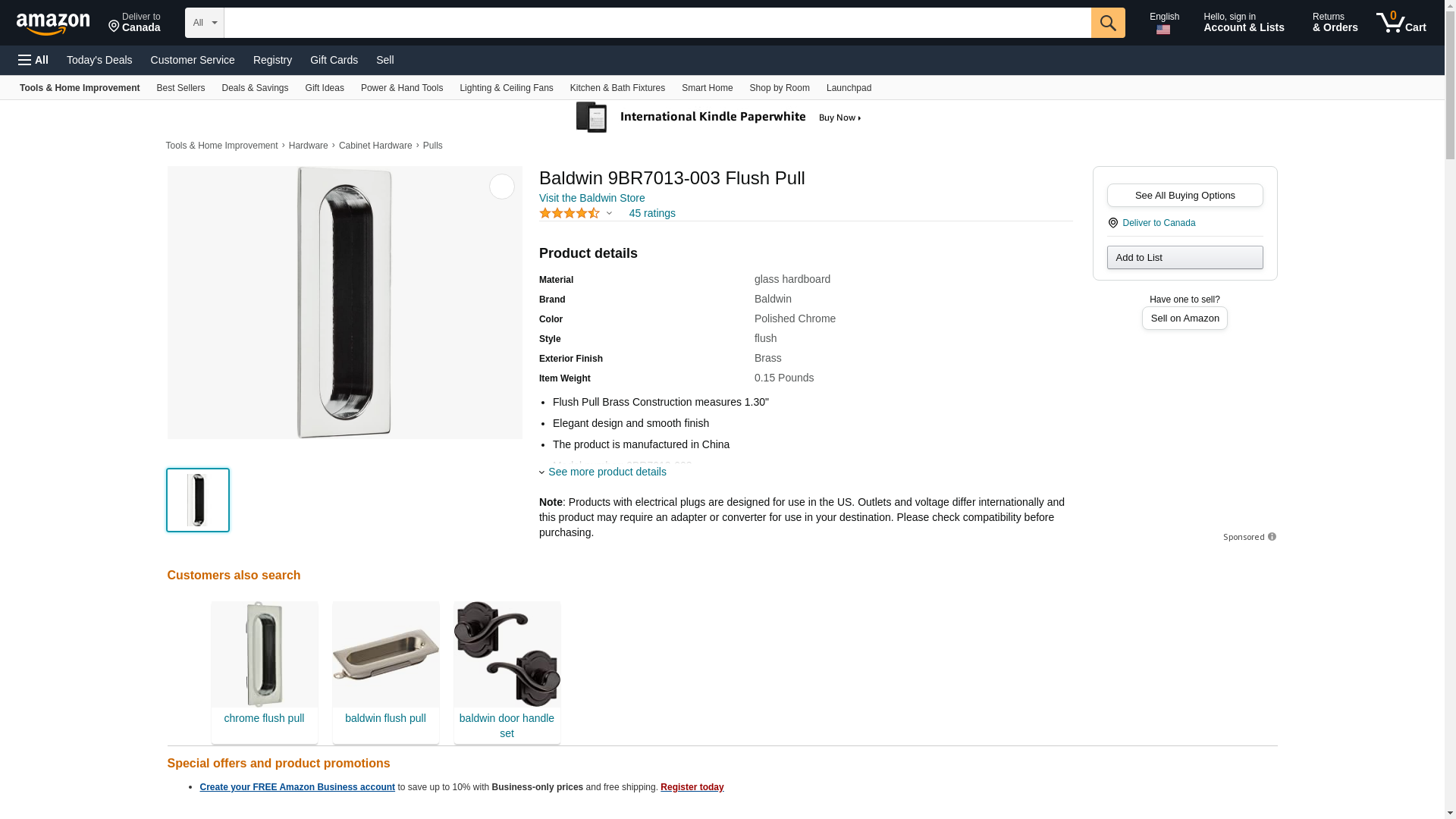Open the search category All dropdown

tap(204, 23)
